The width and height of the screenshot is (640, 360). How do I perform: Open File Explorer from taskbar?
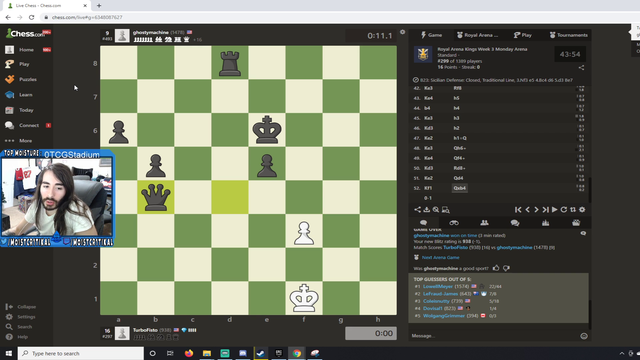tap(207, 353)
